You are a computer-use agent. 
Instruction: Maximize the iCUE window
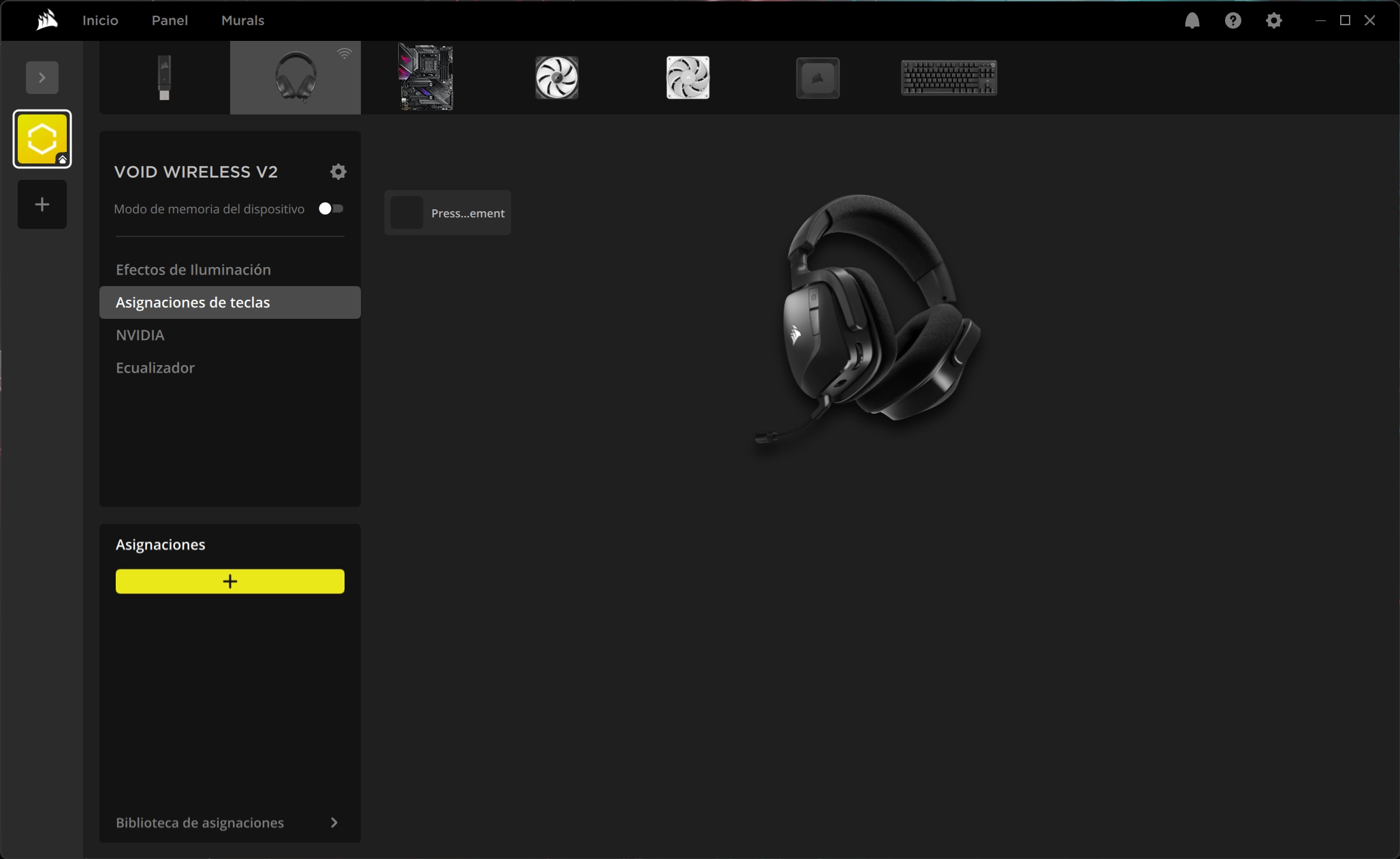point(1345,20)
